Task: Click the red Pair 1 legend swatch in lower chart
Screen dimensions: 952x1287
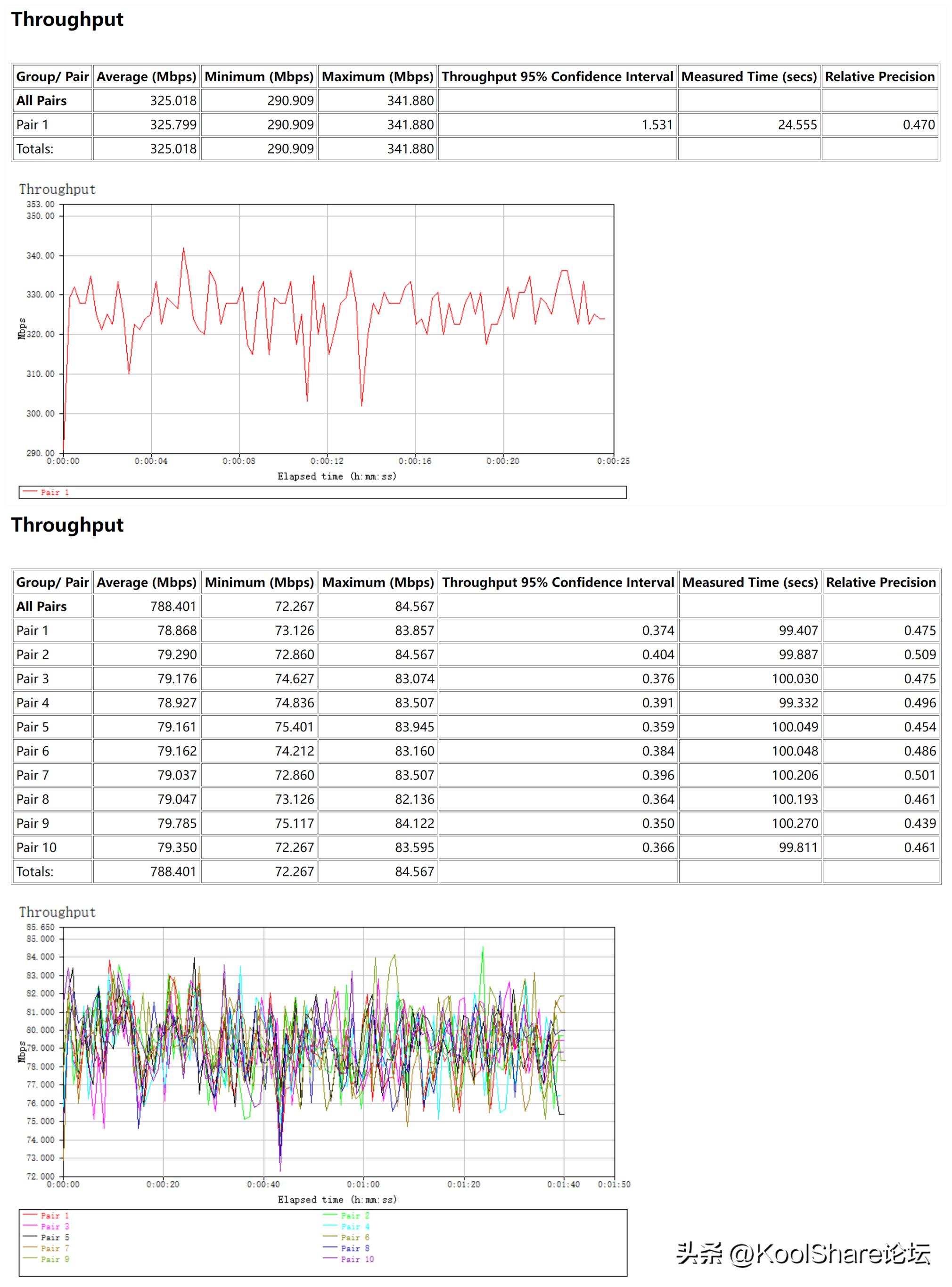Action: 30,1215
